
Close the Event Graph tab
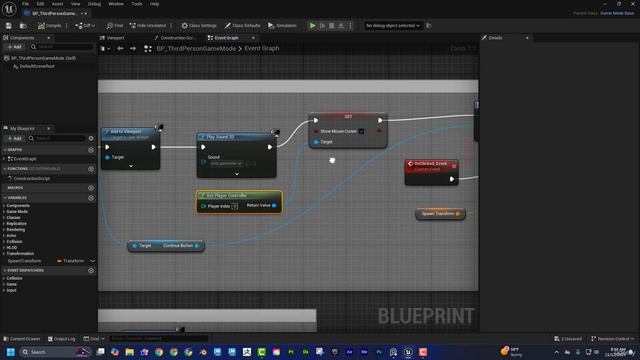pos(253,38)
